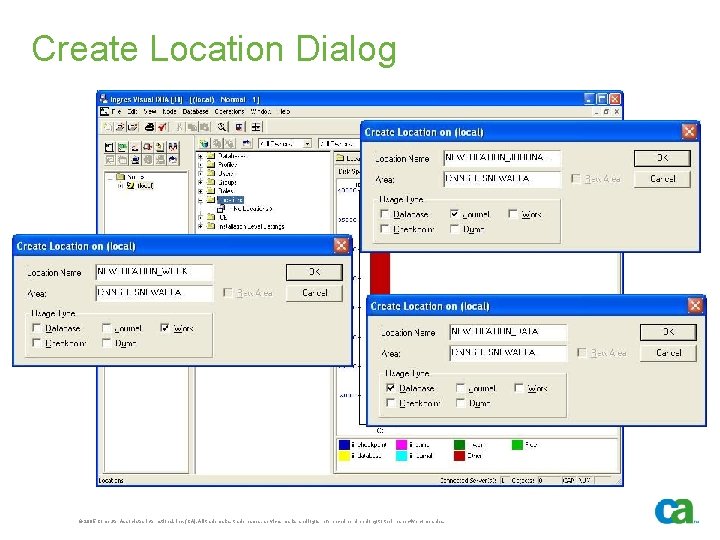Check Dump in bottom-right Create Location dialog
The height and width of the screenshot is (540, 720).
(x=461, y=403)
